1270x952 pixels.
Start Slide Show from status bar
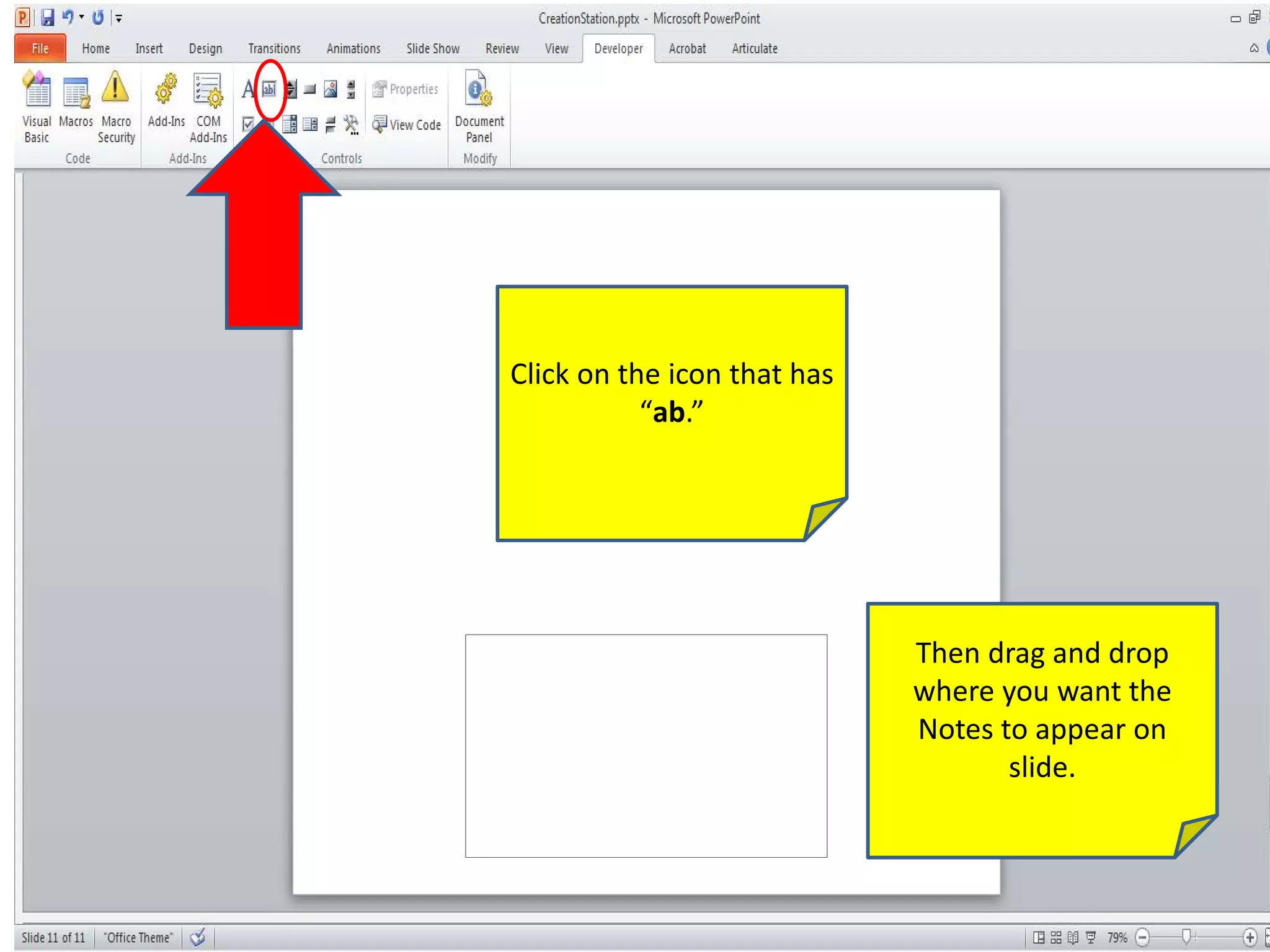point(1091,937)
